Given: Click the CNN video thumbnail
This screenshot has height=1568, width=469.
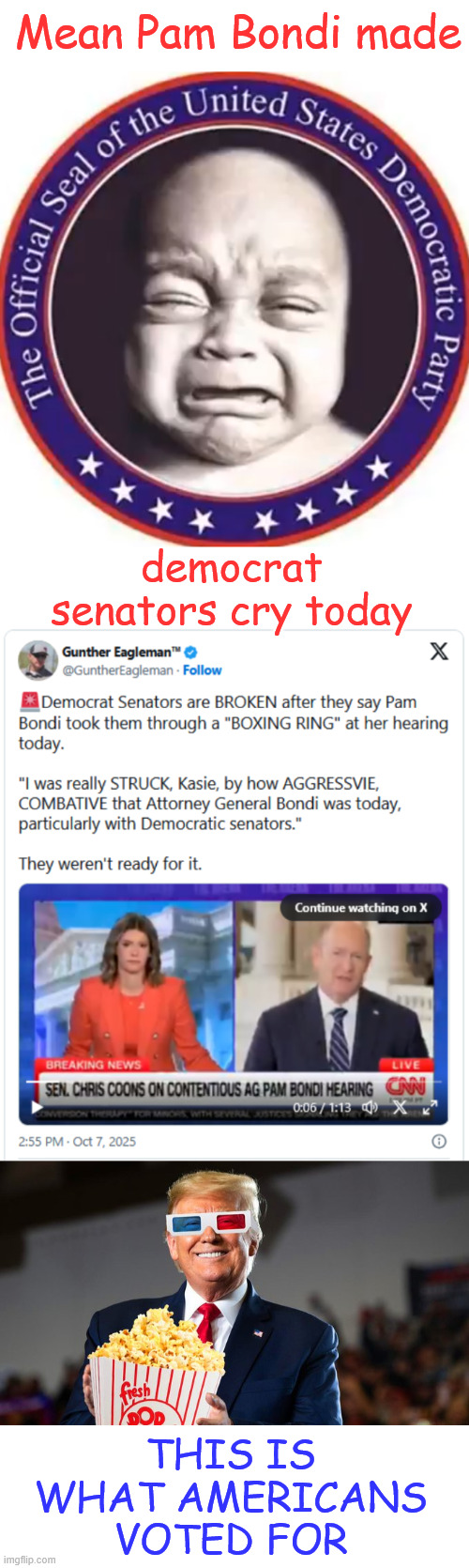Looking at the screenshot, I should [234, 1004].
